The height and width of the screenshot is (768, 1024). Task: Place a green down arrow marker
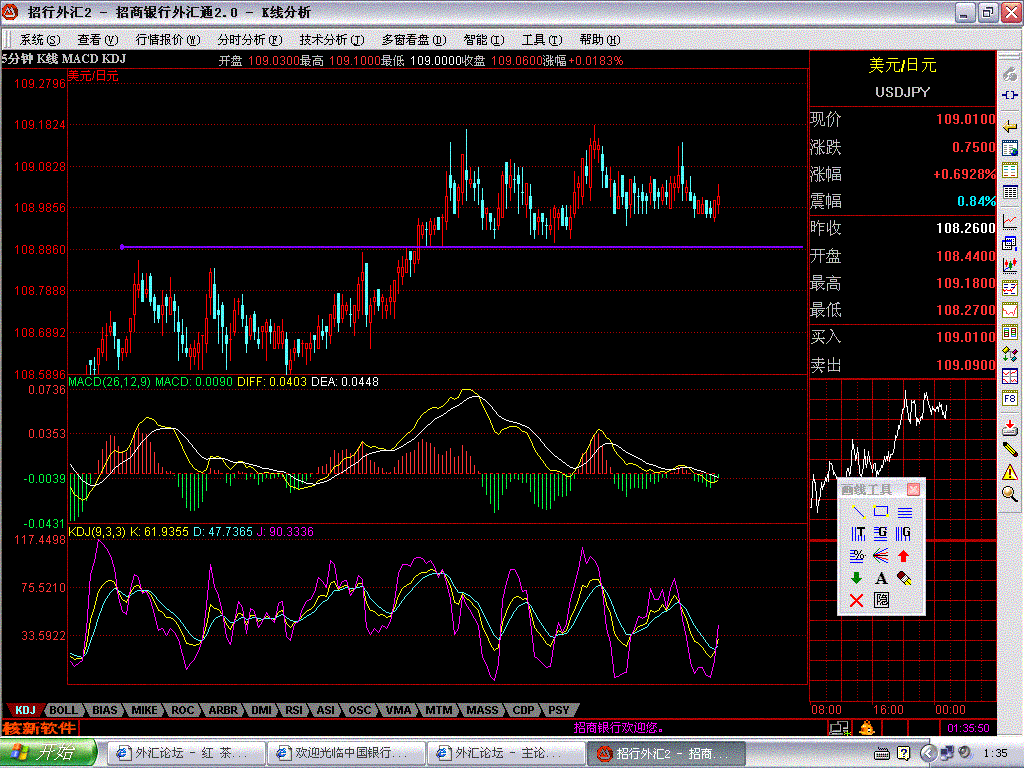[x=857, y=578]
